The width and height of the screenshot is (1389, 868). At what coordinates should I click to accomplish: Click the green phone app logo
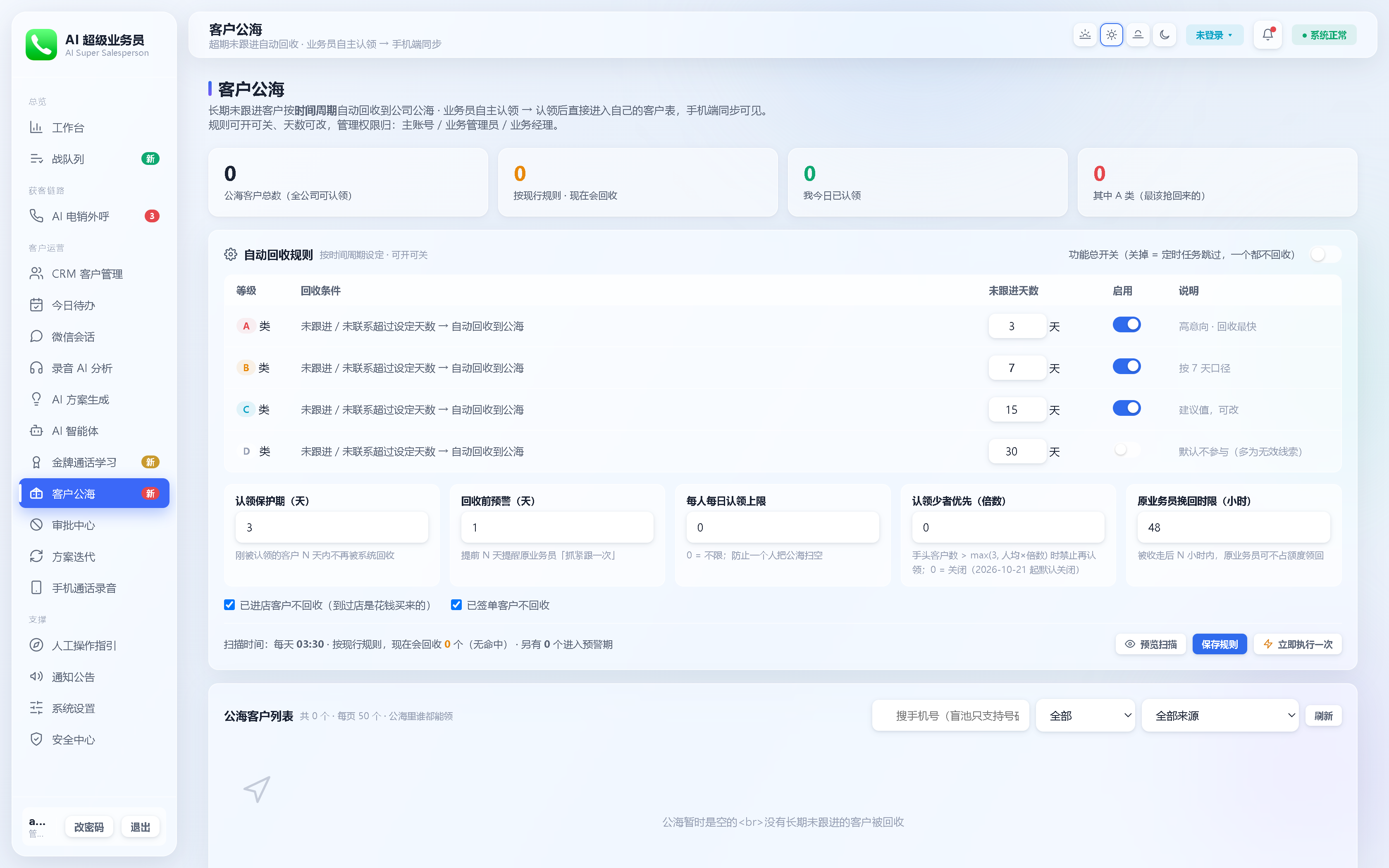(41, 45)
